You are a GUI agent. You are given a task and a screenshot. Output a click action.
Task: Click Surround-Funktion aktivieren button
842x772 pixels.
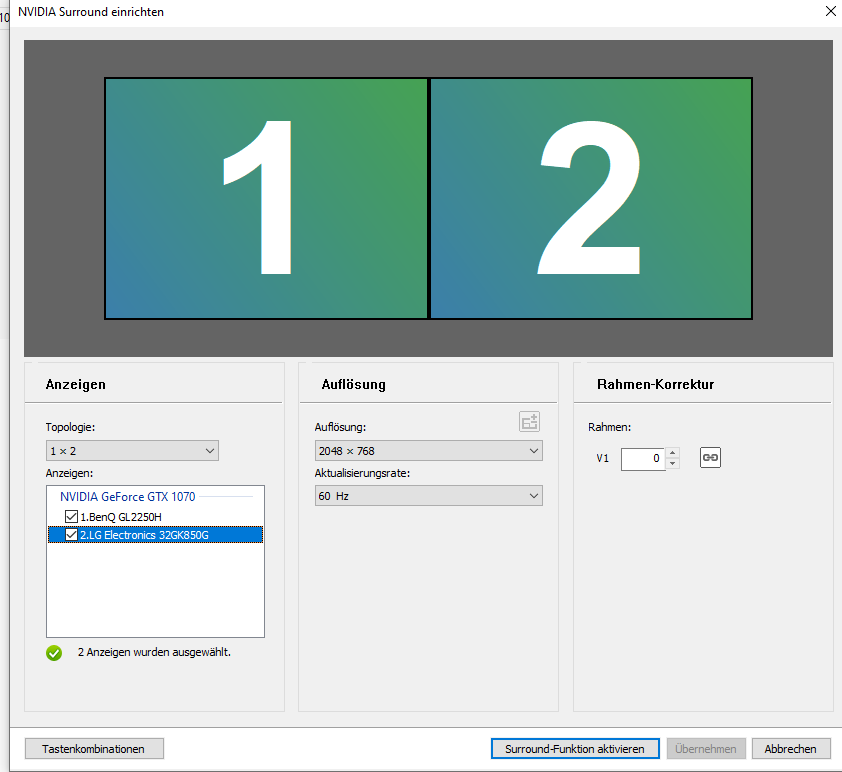575,749
